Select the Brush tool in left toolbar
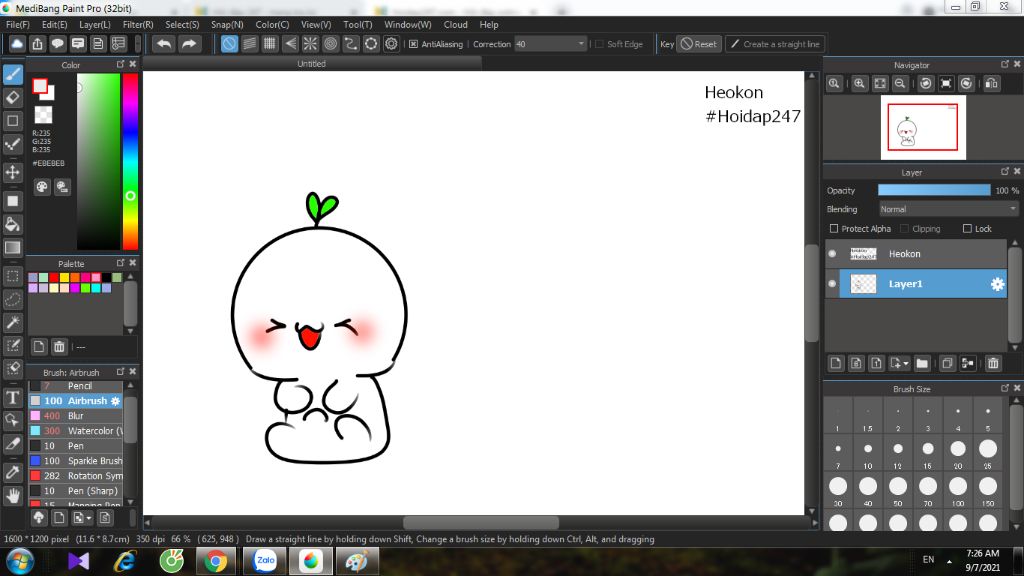This screenshot has width=1024, height=576. pos(13,74)
